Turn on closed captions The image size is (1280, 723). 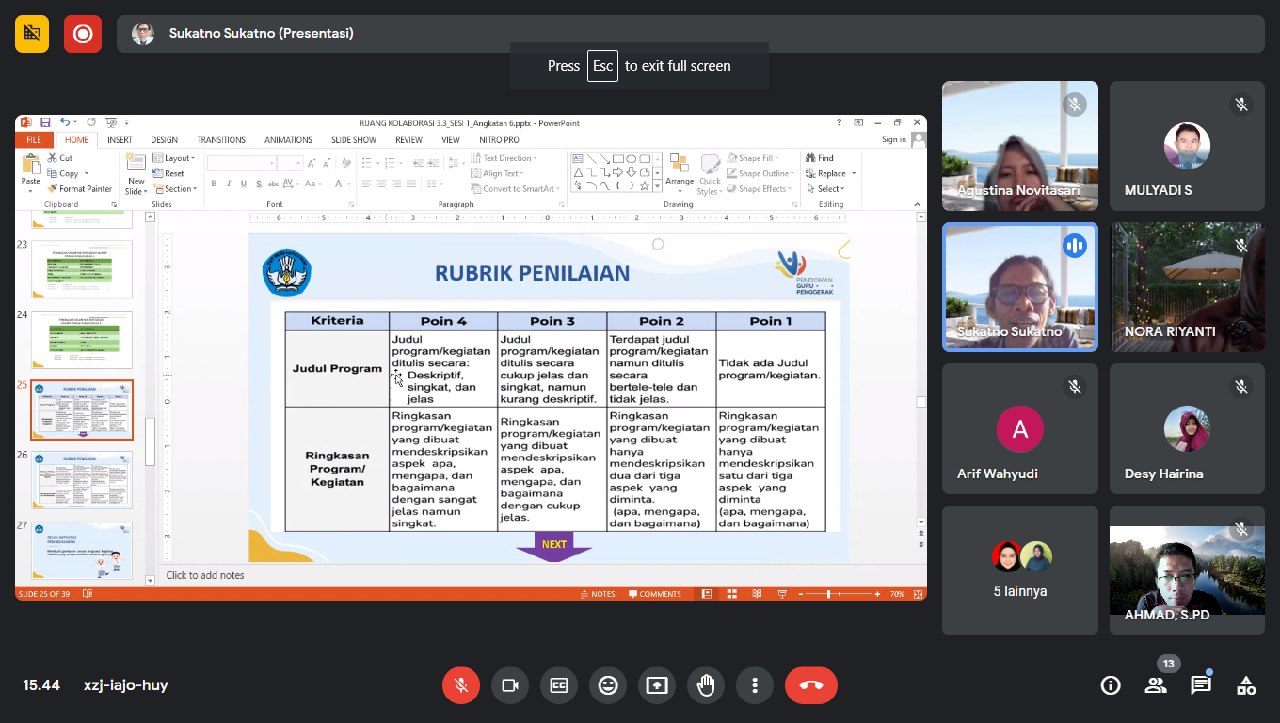pyautogui.click(x=559, y=685)
